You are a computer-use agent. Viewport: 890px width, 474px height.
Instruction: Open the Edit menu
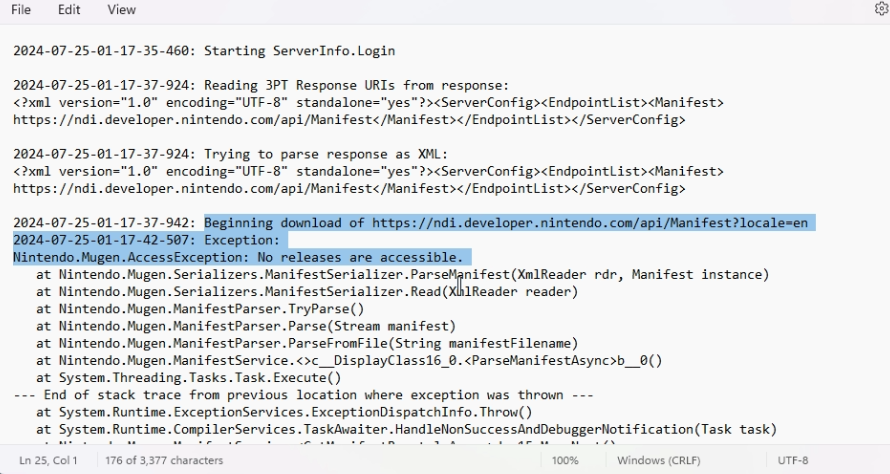[69, 10]
